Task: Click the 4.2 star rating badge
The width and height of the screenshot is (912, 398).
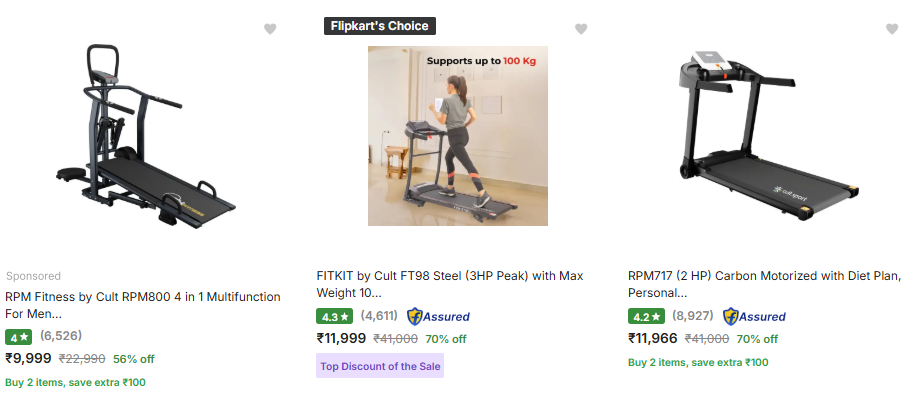Action: [x=646, y=317]
